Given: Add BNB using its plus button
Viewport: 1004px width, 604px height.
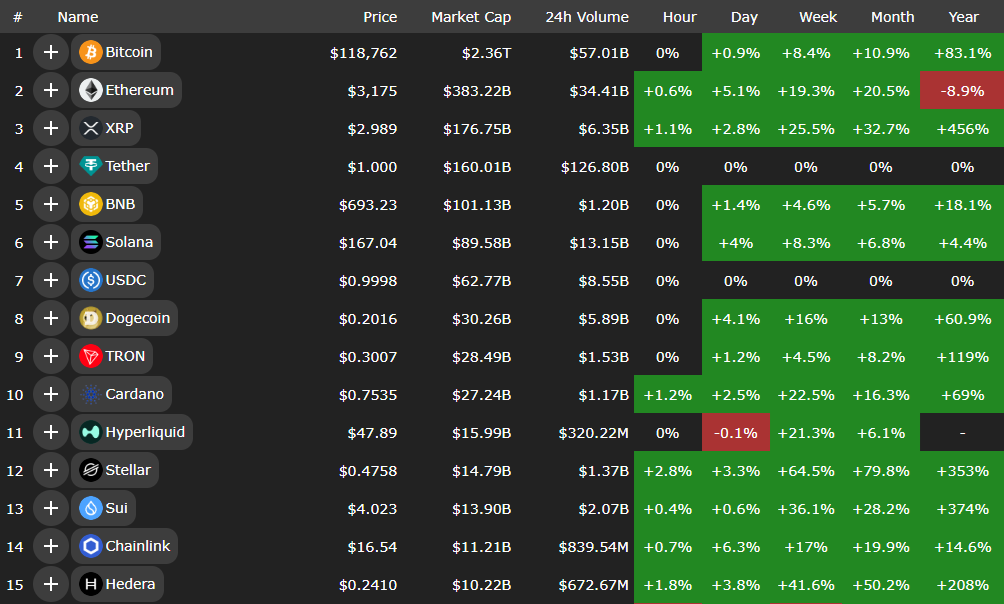Looking at the screenshot, I should pos(50,204).
